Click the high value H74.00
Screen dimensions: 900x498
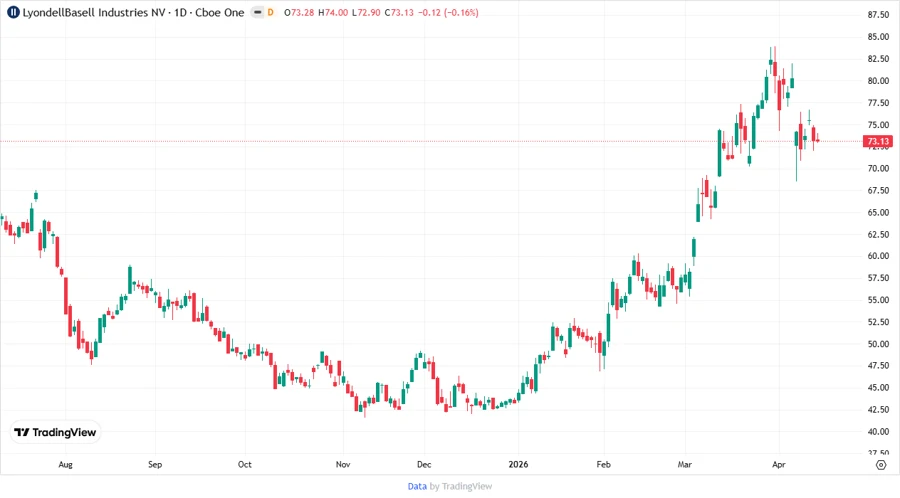[333, 12]
